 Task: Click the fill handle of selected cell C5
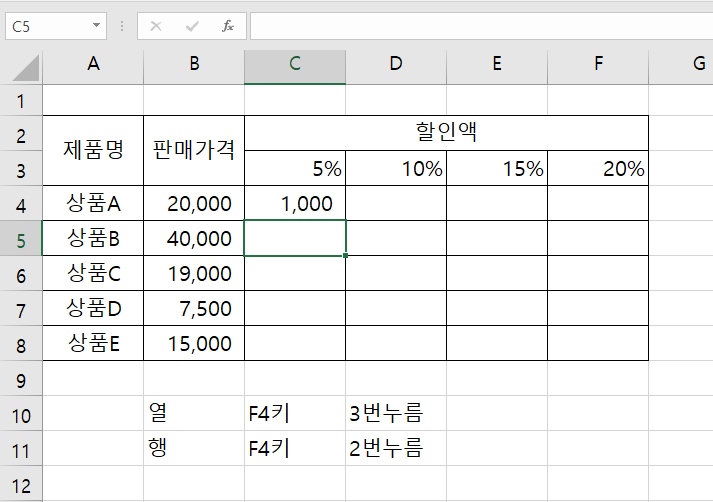[x=346, y=256]
